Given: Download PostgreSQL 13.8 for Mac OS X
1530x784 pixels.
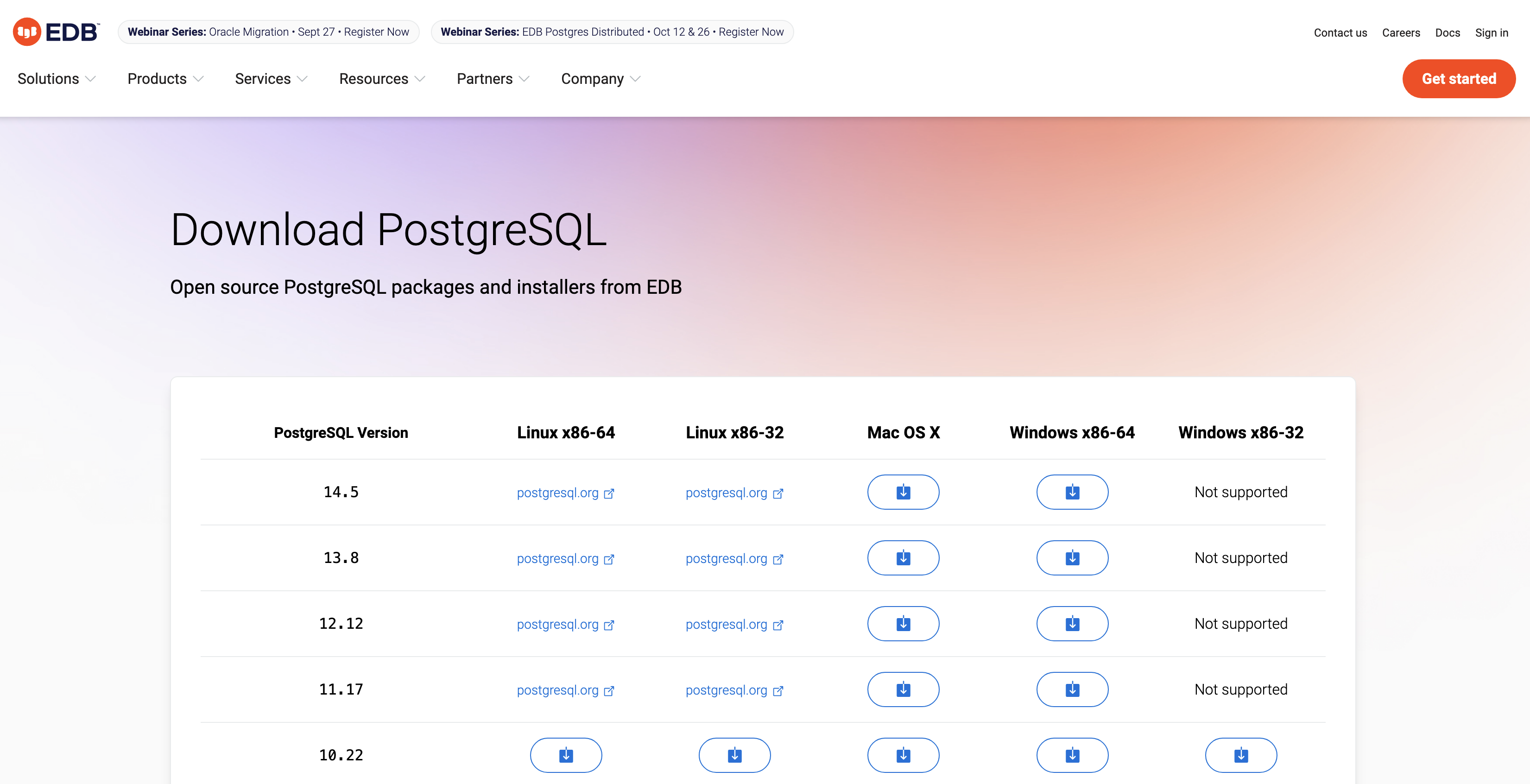Looking at the screenshot, I should point(903,558).
